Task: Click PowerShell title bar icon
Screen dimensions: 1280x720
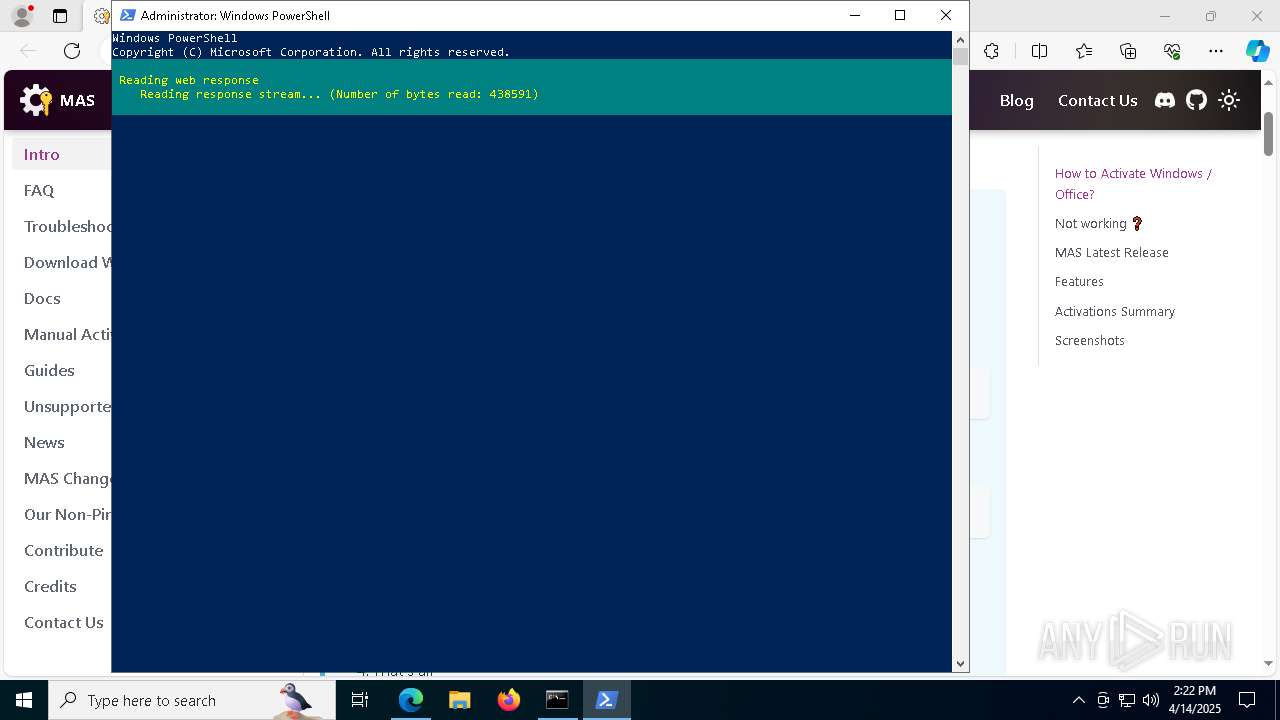Action: (x=128, y=15)
